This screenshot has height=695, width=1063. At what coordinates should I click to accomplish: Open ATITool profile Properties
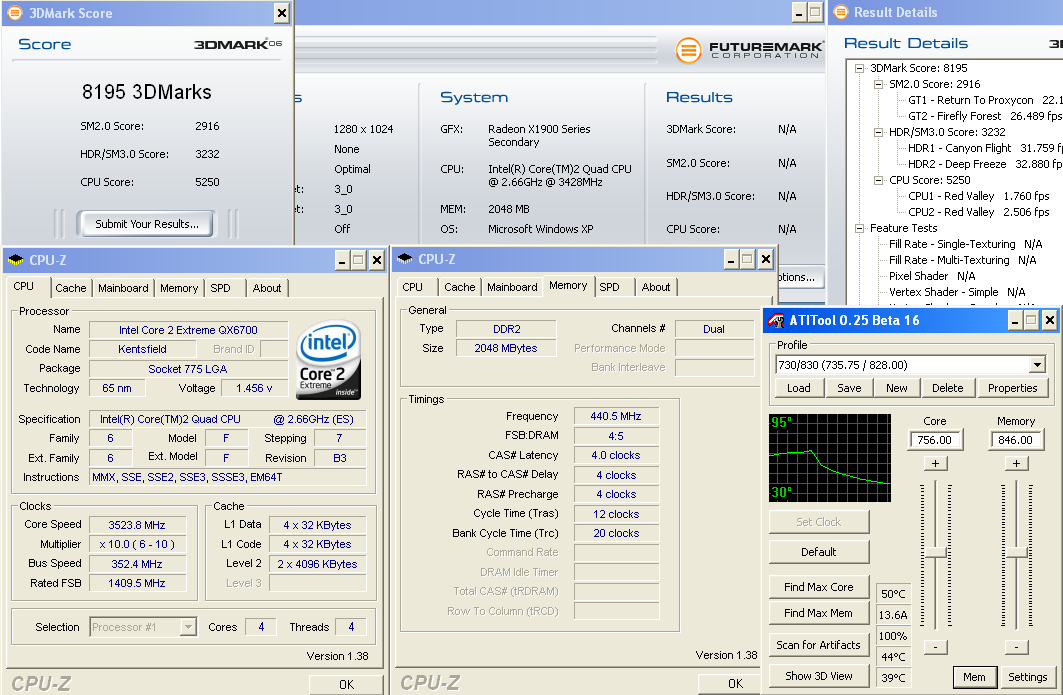tap(1012, 388)
